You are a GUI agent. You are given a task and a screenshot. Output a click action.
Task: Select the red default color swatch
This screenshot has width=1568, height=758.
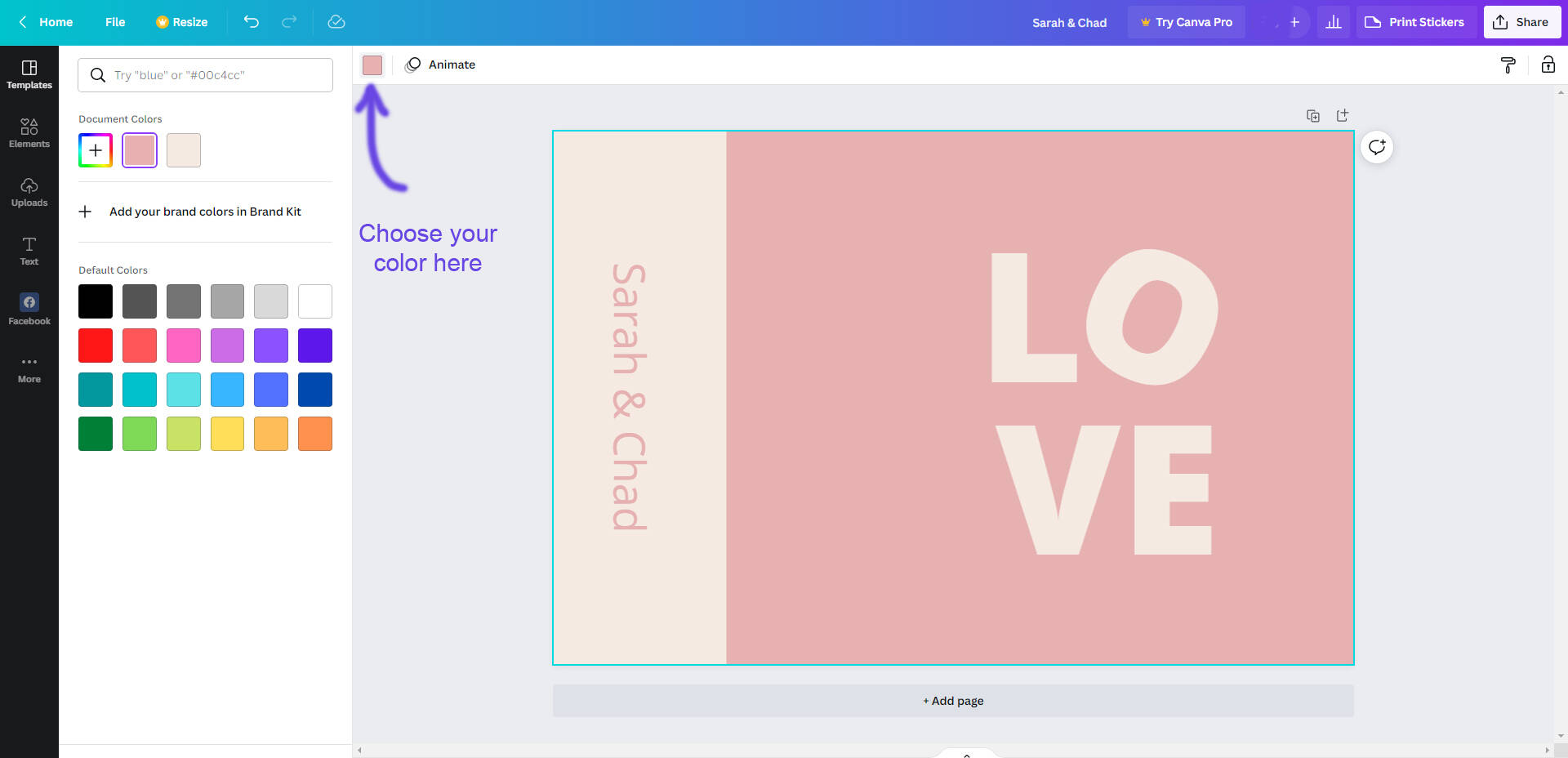pos(96,346)
